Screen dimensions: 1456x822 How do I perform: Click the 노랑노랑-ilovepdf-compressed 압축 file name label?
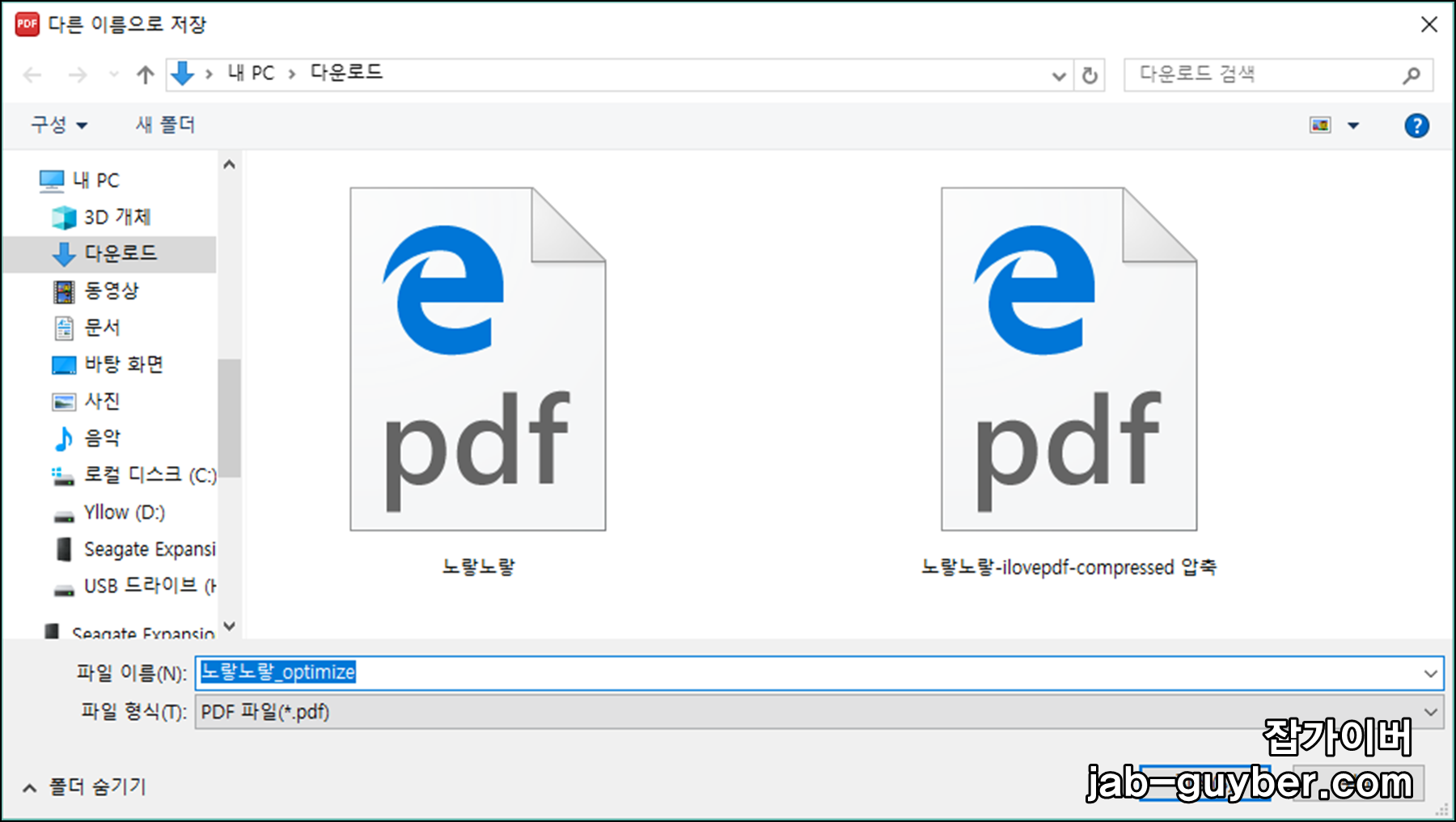pyautogui.click(x=1069, y=566)
